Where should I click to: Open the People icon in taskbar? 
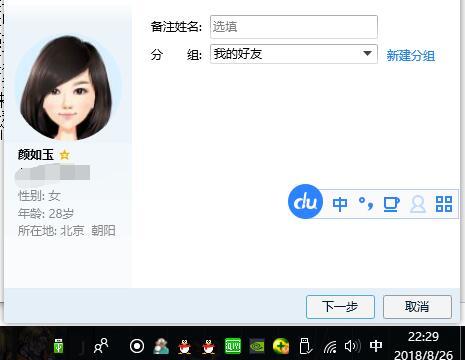[x=101, y=346]
